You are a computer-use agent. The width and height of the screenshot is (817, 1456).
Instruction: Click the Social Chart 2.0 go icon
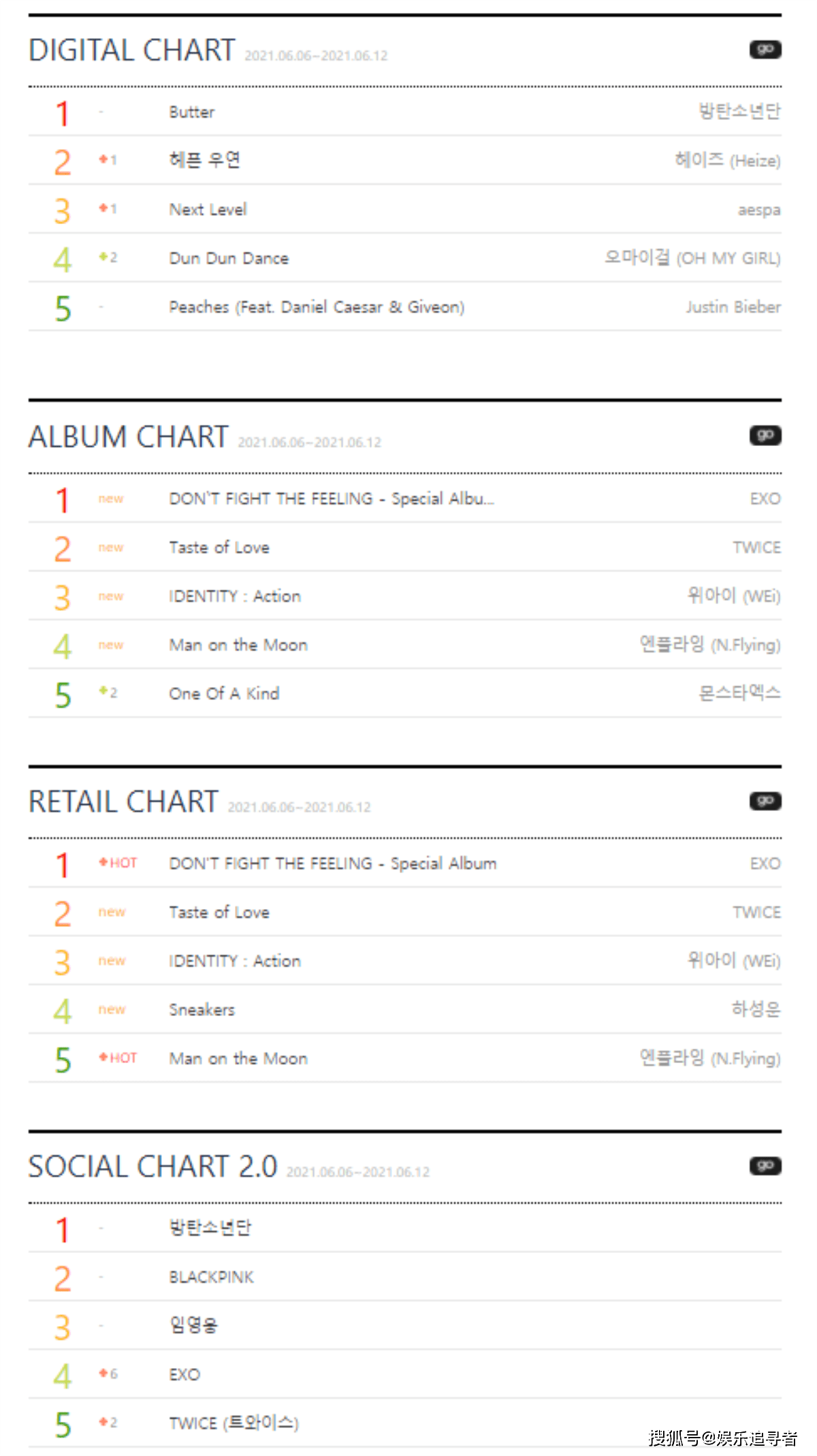pos(765,1166)
